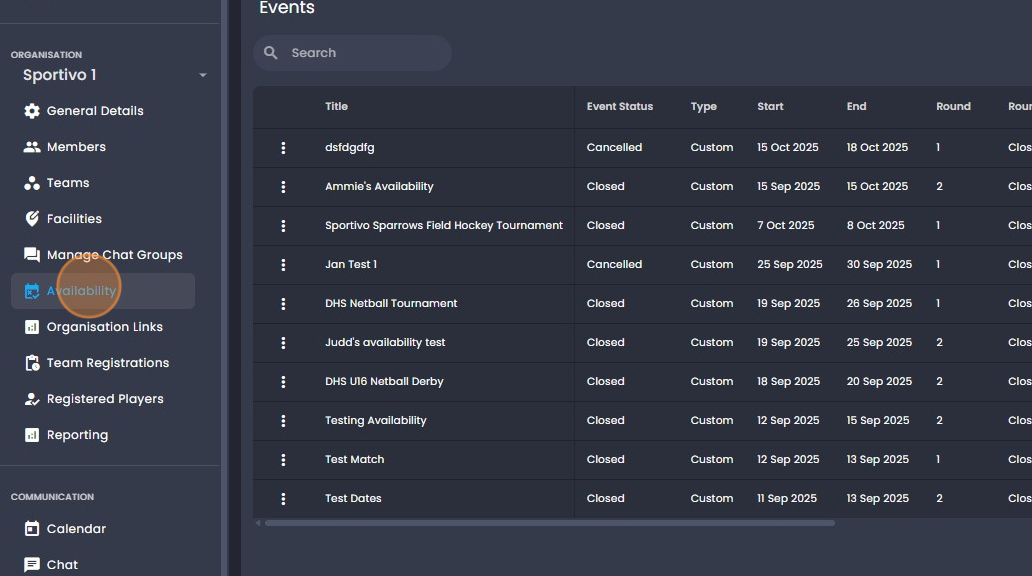This screenshot has height=576, width=1032.
Task: Sort events by Title column header
Action: coord(337,107)
